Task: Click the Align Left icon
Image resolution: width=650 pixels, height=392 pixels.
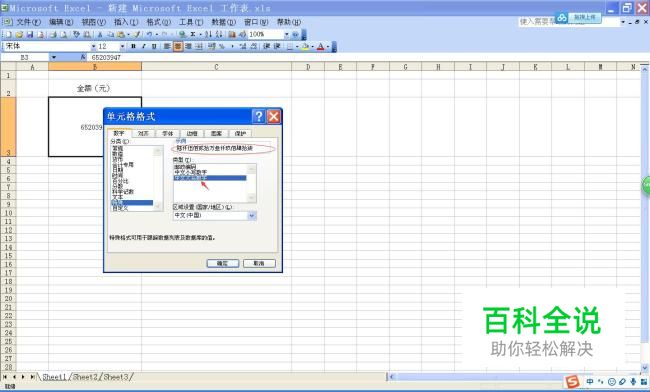Action: coord(167,46)
